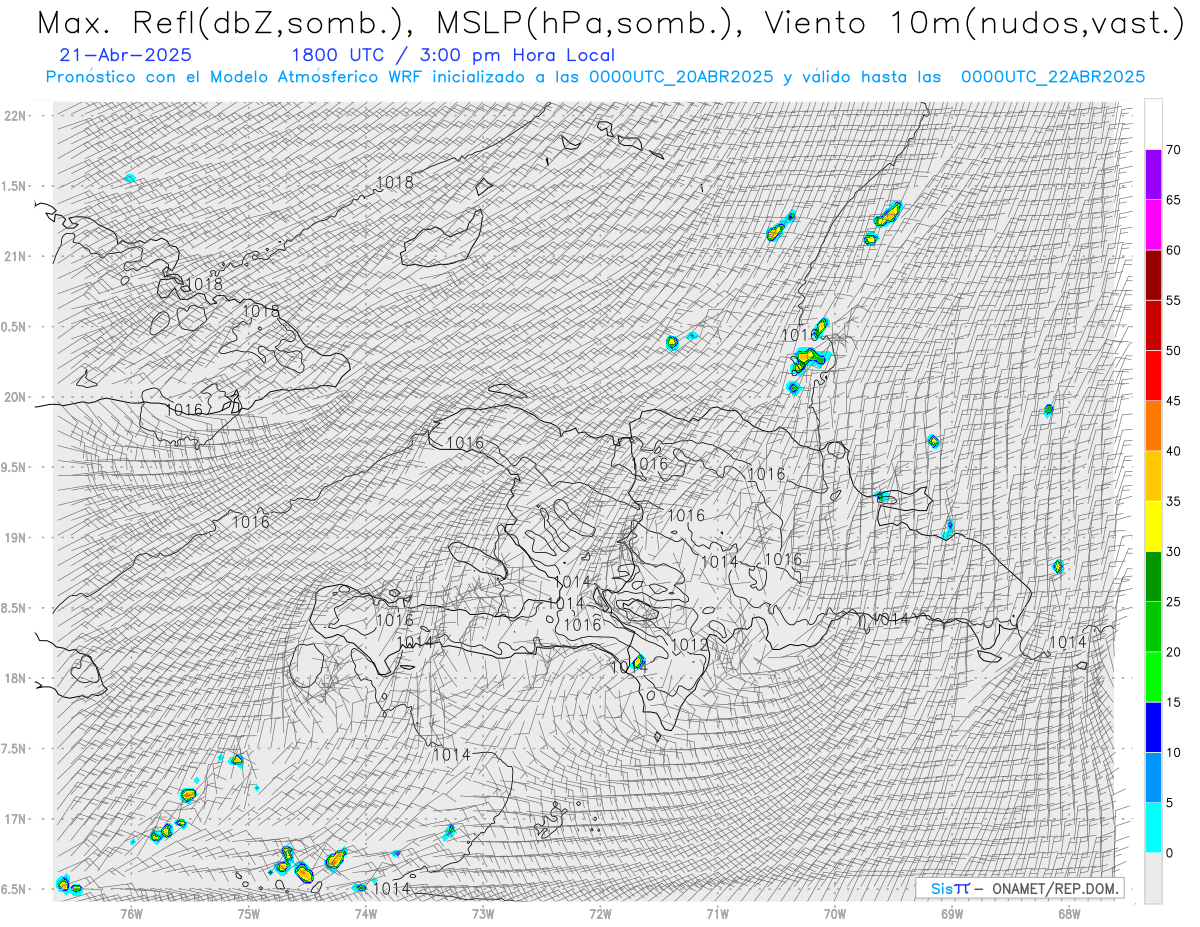Viewport: 1200px width, 927px height.
Task: Select the yellow 30-35 dBZ color band
Action: (x=1153, y=526)
